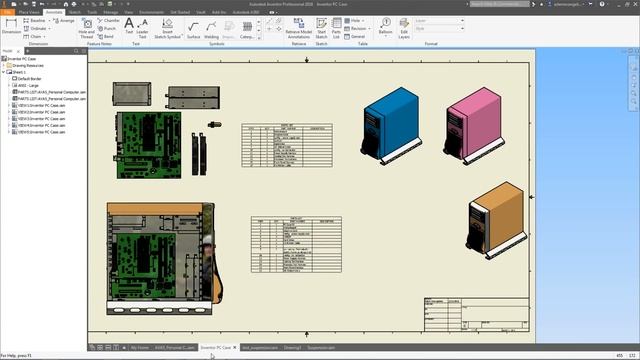Image resolution: width=640 pixels, height=360 pixels.
Task: Switch to the Drawing1 document tab
Action: tap(292, 348)
